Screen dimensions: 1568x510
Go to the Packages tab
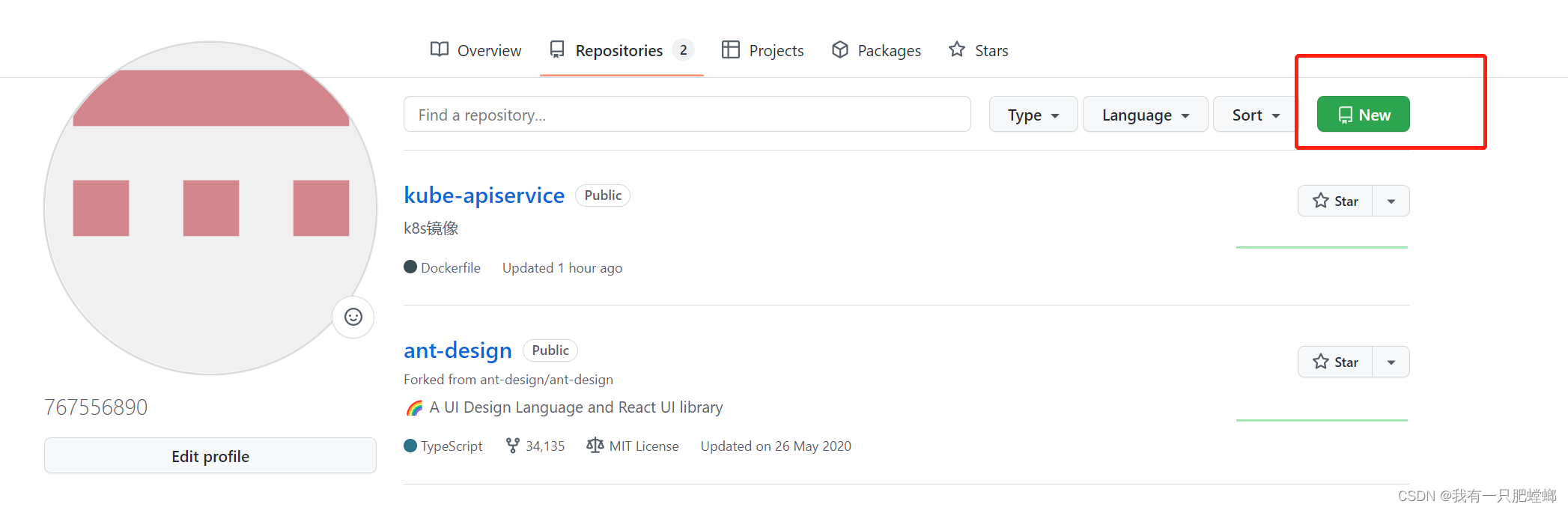click(x=876, y=50)
